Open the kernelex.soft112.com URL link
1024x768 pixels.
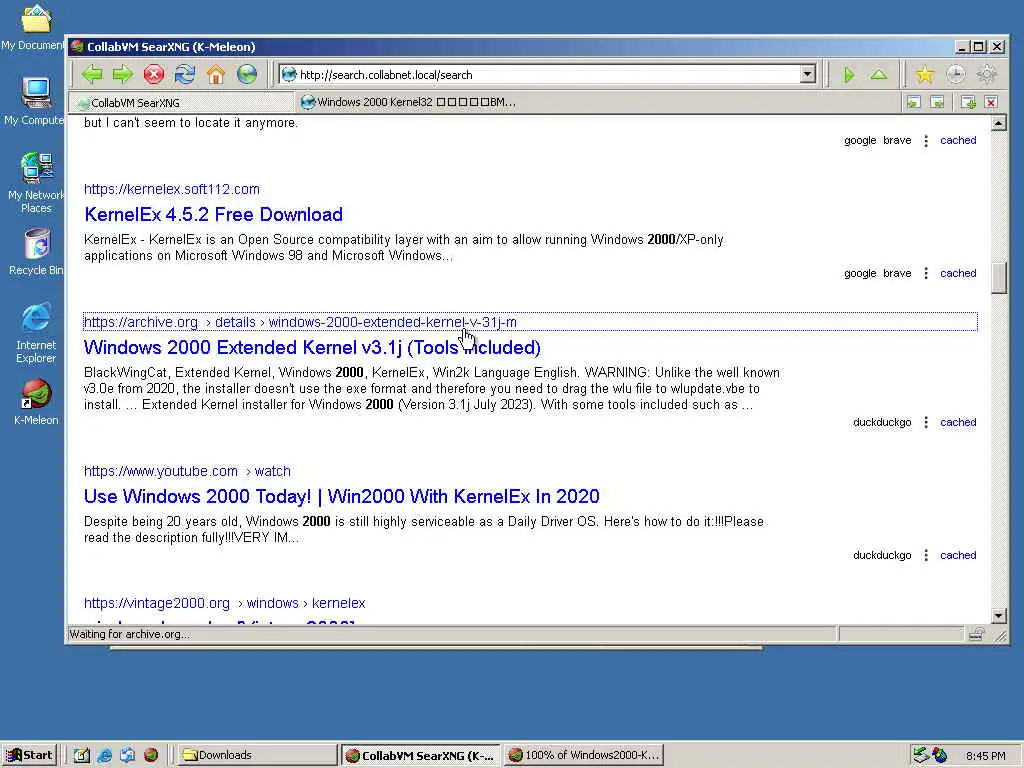pyautogui.click(x=172, y=189)
